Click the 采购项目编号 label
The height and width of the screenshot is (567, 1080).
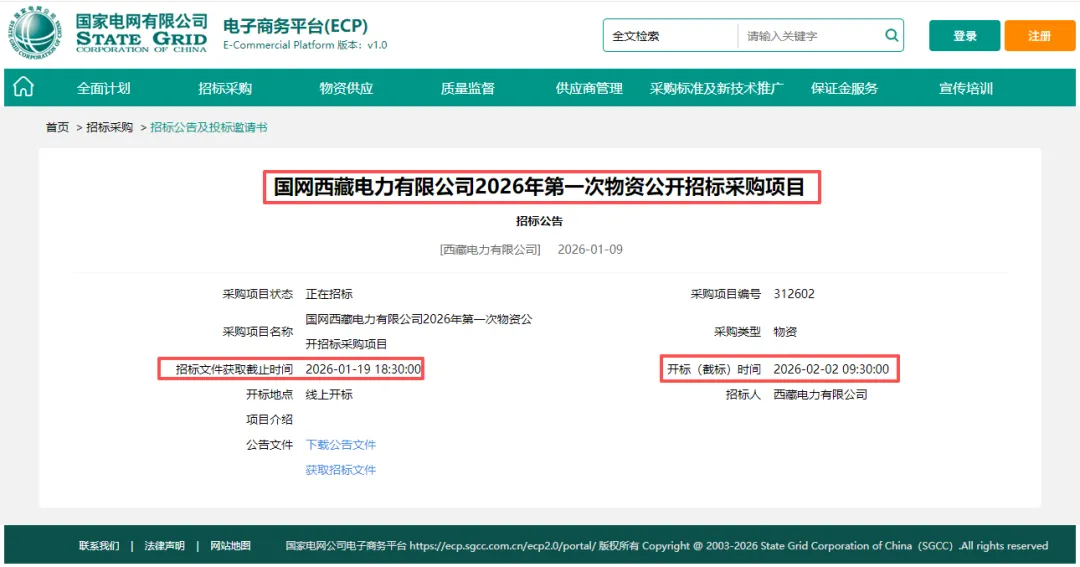725,294
